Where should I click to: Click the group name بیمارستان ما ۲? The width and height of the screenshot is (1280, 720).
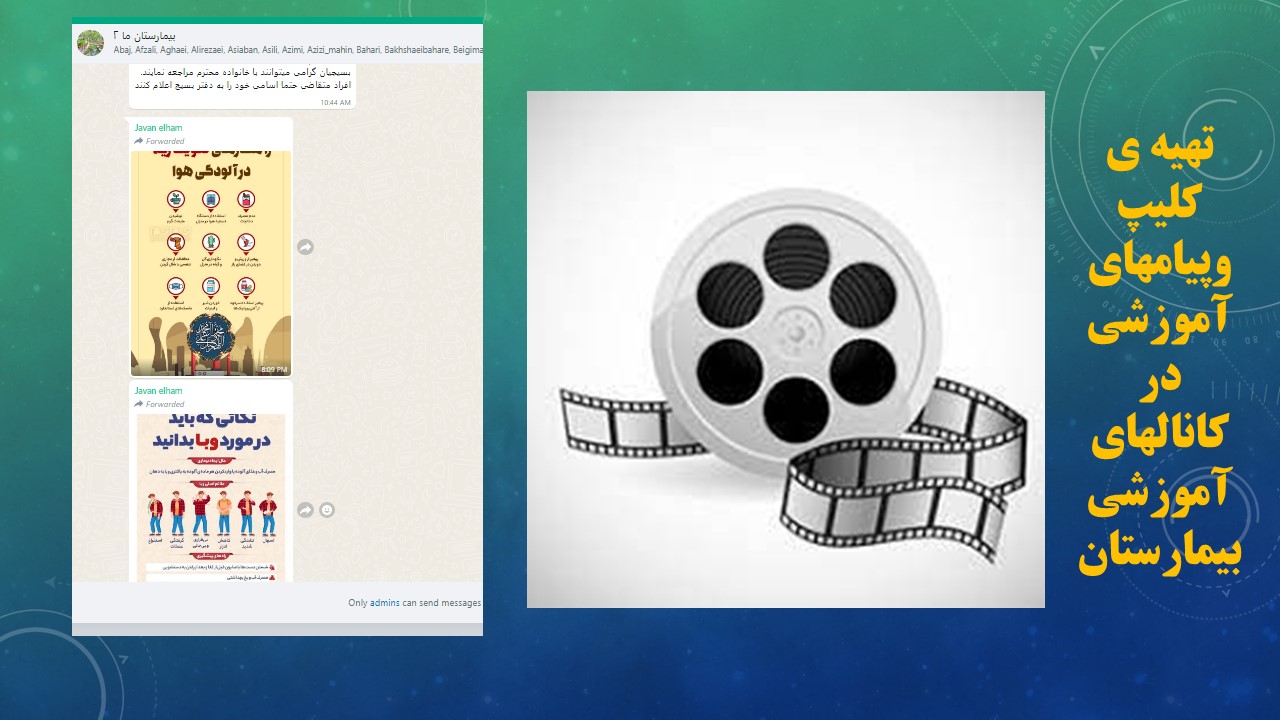click(167, 35)
